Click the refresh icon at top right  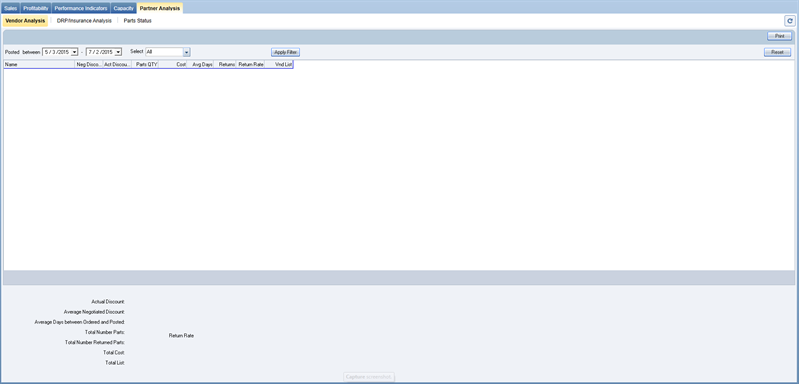tap(790, 21)
